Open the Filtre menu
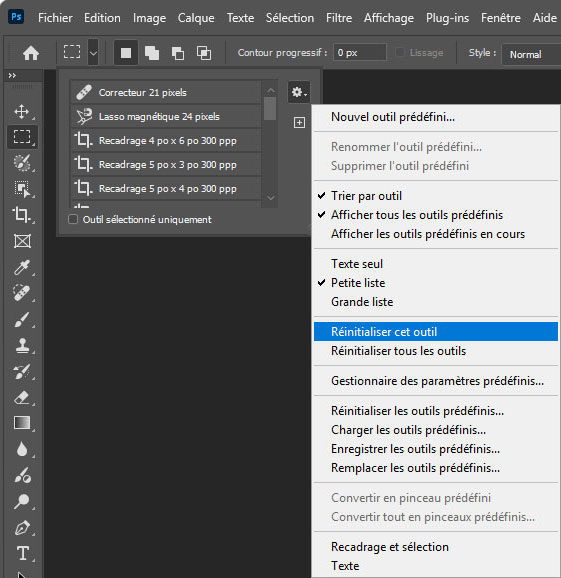This screenshot has height=578, width=561. click(339, 18)
